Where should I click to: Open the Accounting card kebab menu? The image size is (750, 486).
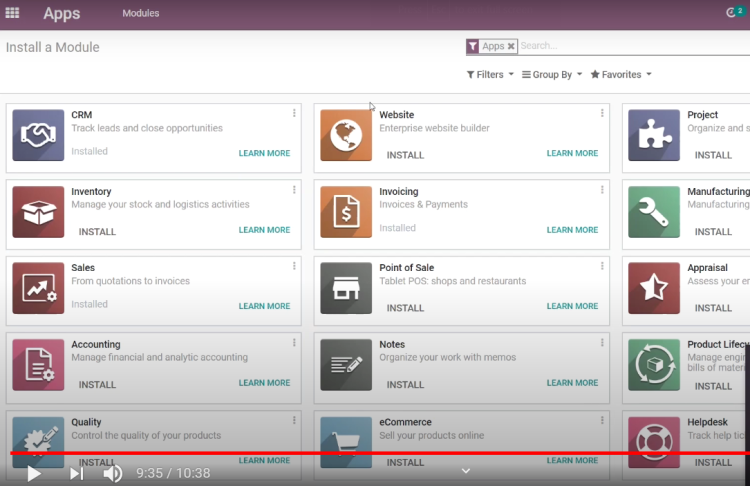[294, 342]
